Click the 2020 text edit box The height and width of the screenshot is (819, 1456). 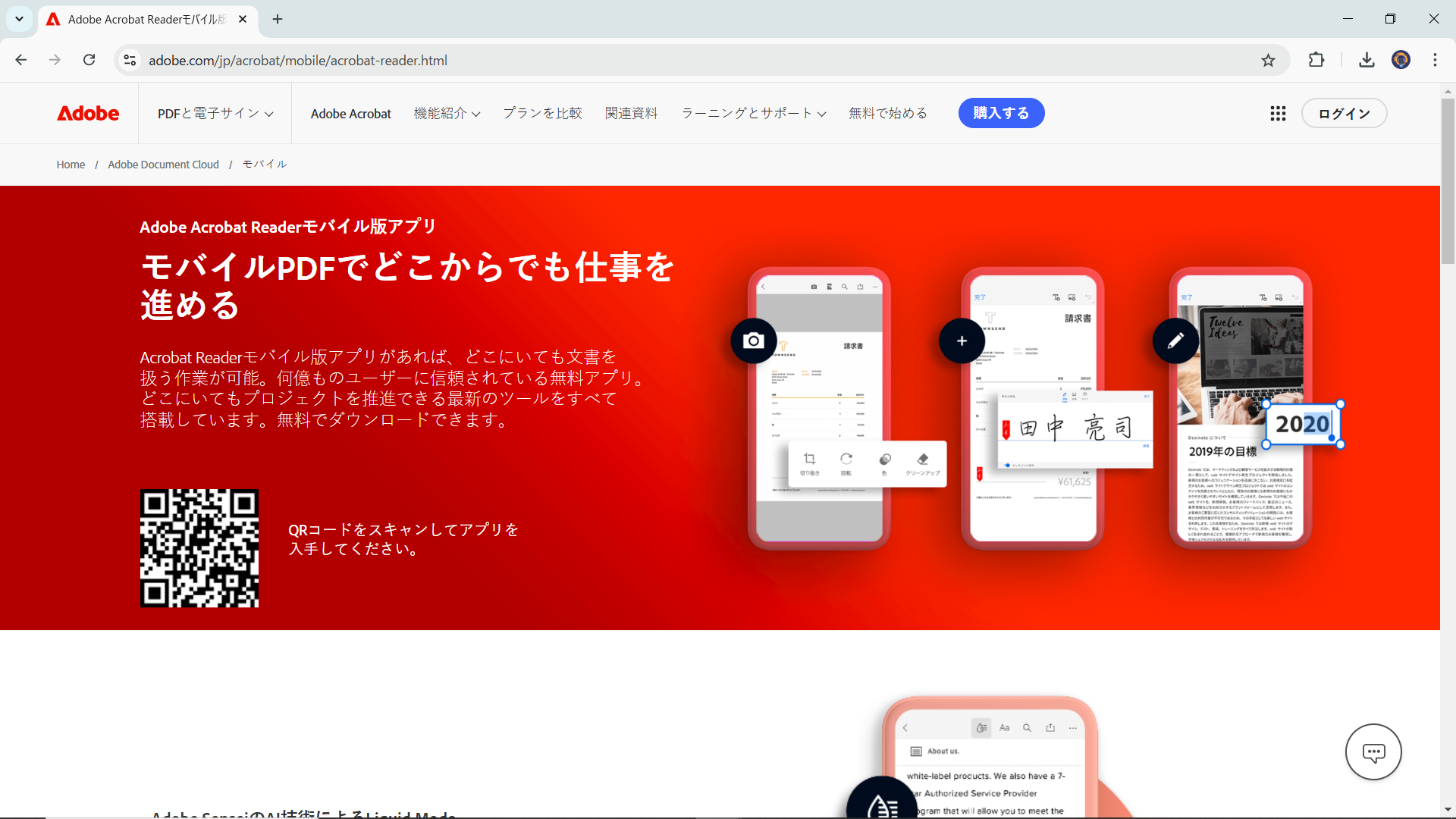pyautogui.click(x=1303, y=425)
